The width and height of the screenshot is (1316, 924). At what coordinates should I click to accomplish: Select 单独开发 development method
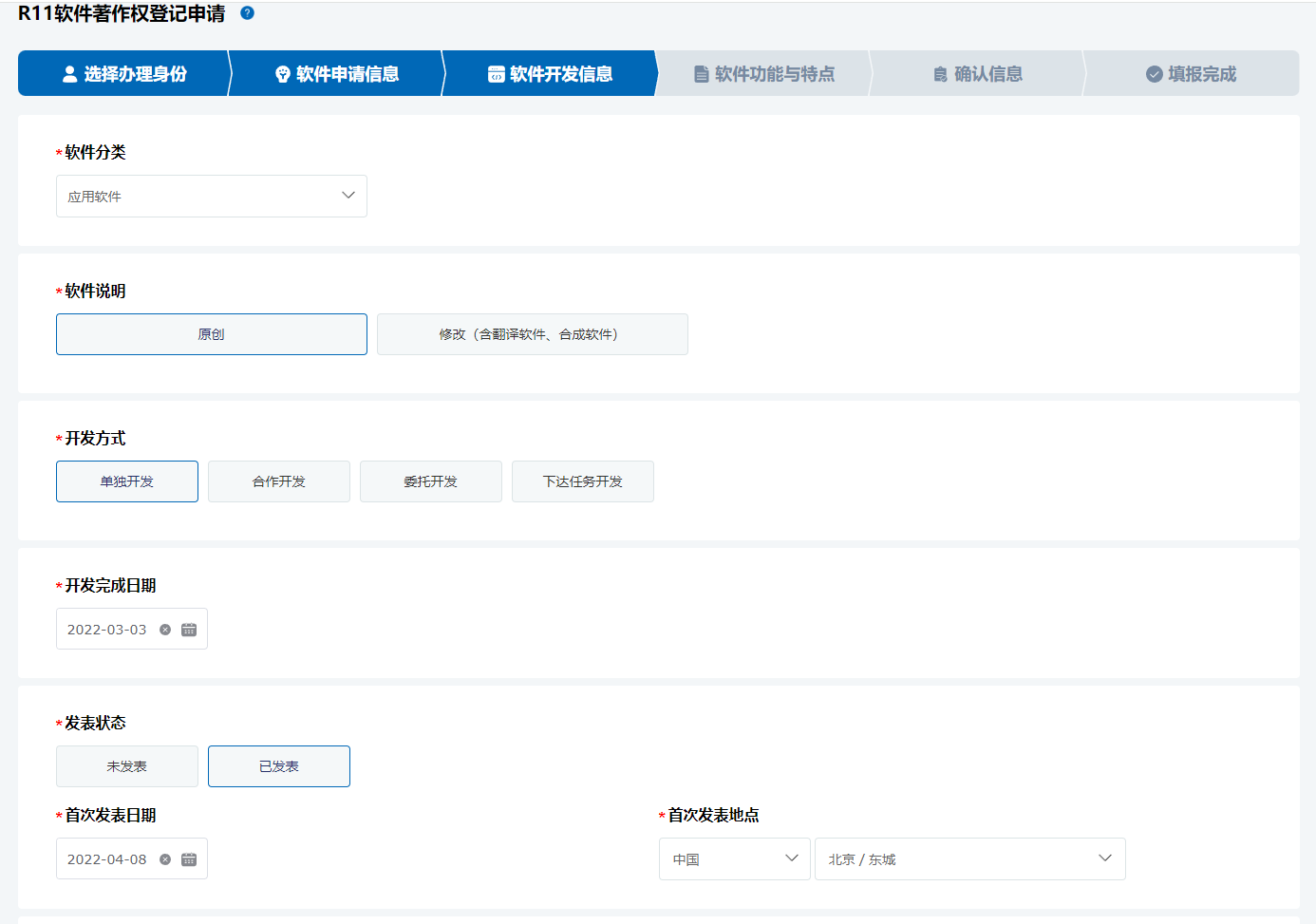point(127,481)
